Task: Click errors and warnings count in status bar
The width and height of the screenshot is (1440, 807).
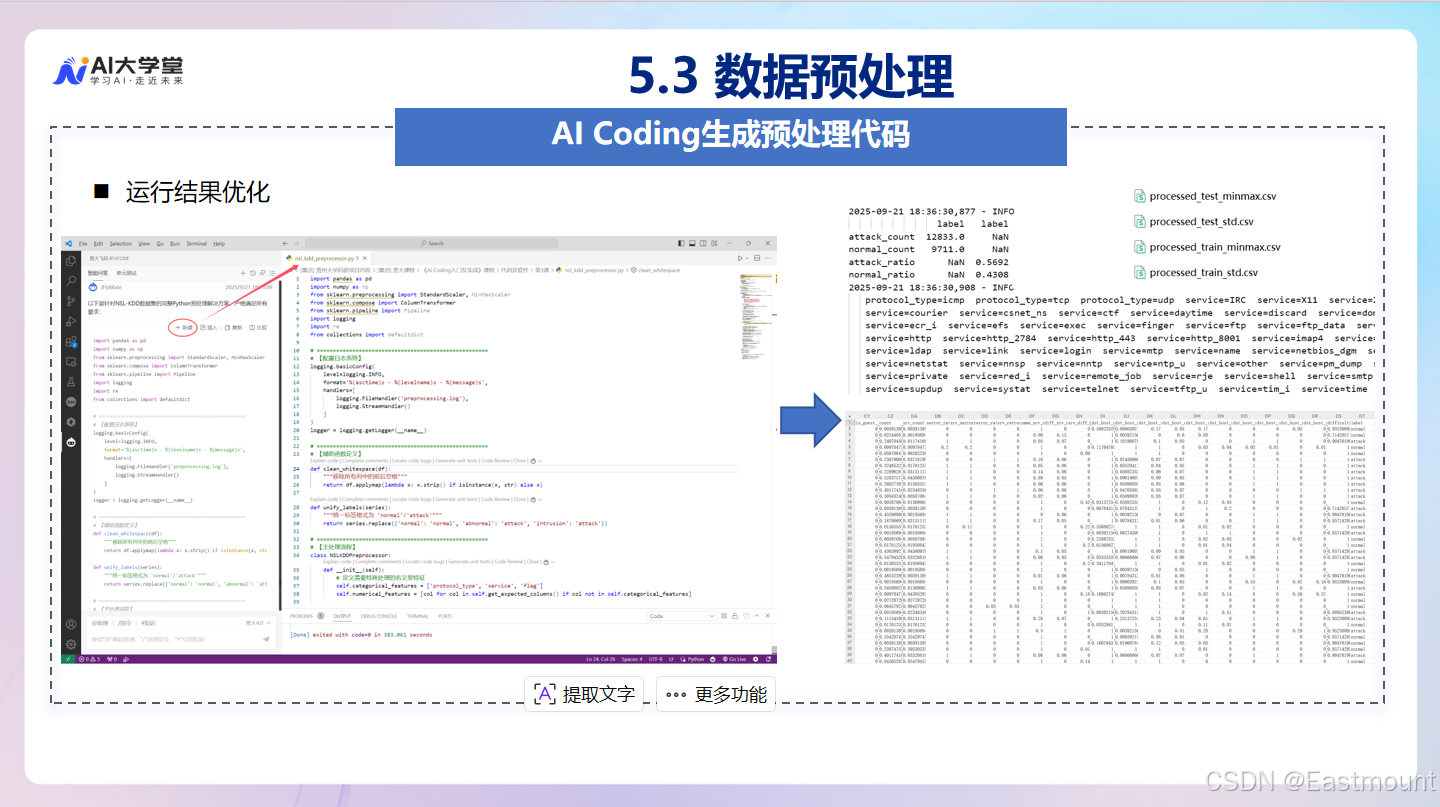Action: click(89, 659)
